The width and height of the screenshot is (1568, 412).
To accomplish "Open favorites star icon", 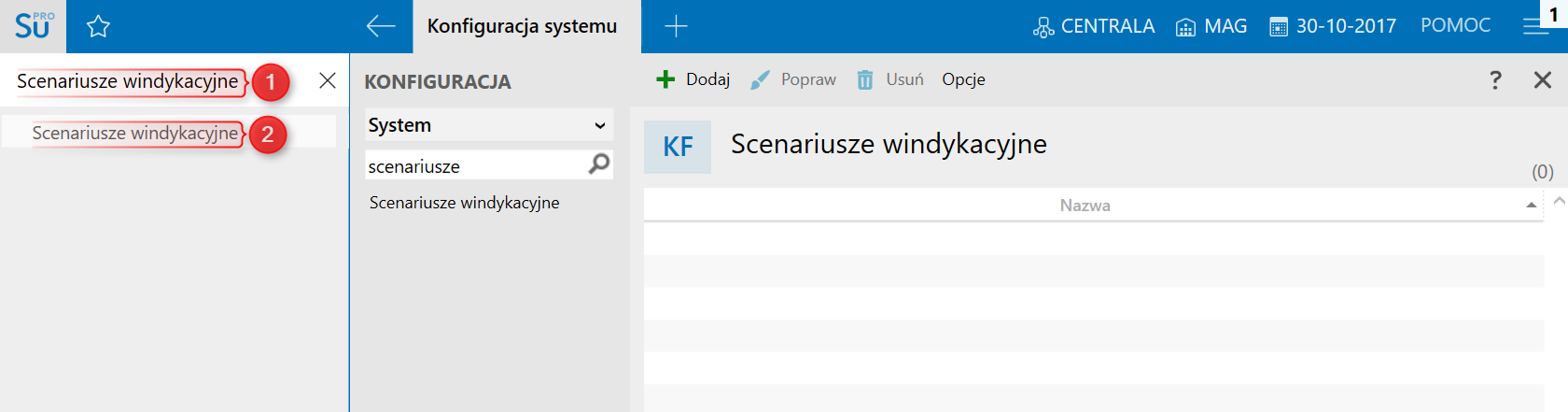I will [x=98, y=26].
